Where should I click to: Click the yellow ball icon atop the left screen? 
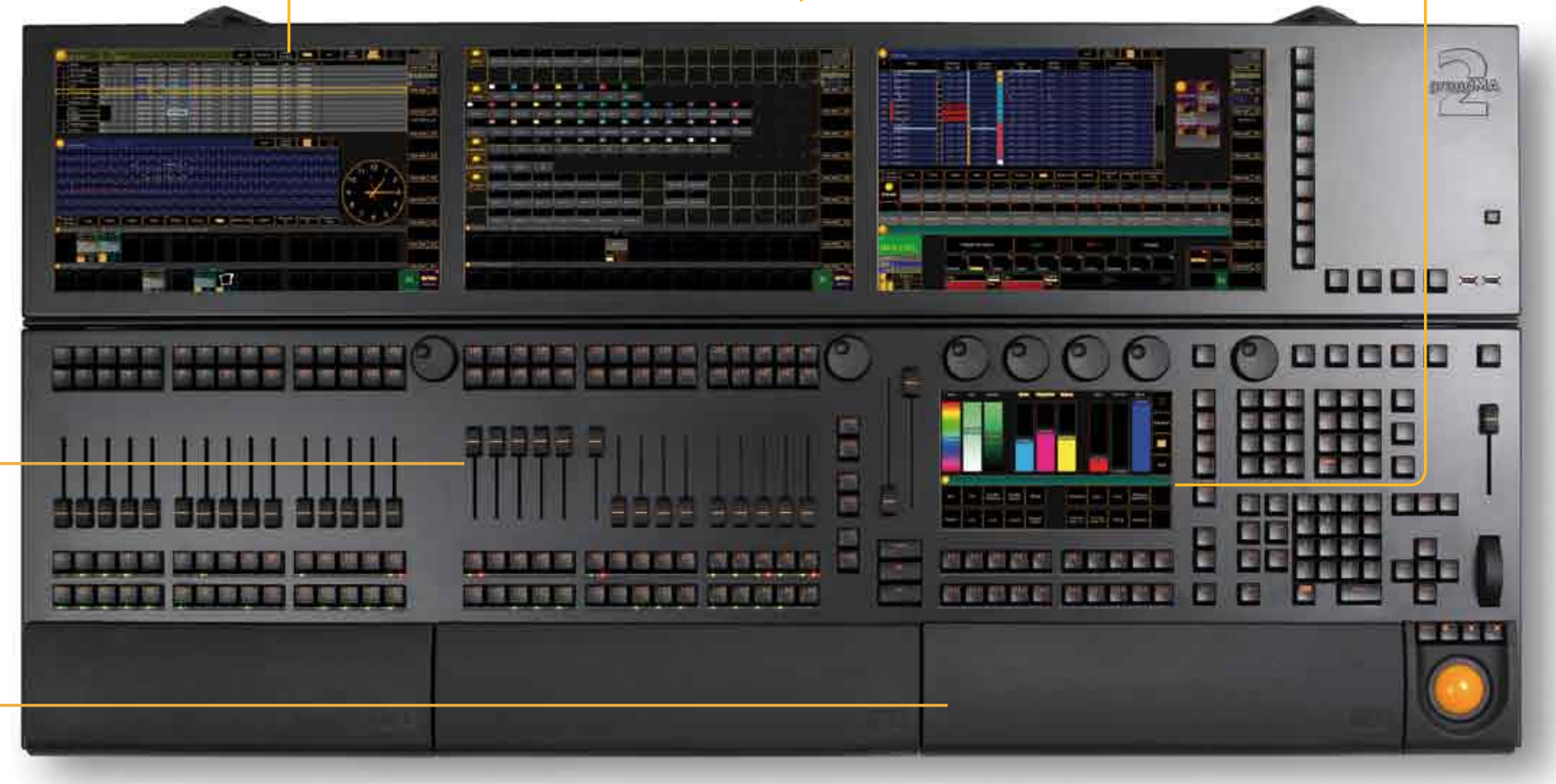[61, 56]
